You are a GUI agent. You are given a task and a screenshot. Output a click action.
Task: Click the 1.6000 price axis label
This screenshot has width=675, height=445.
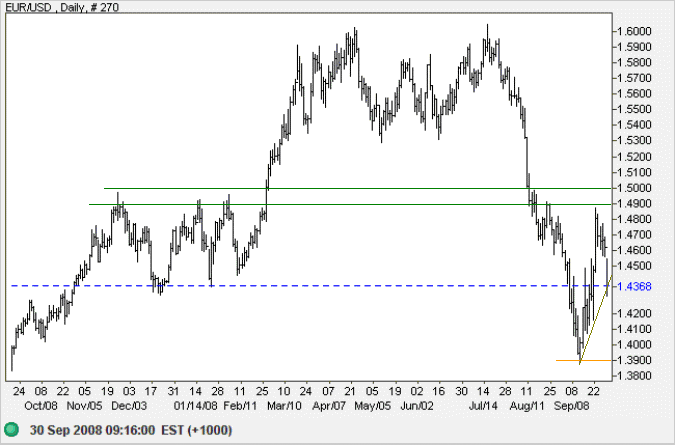click(635, 31)
